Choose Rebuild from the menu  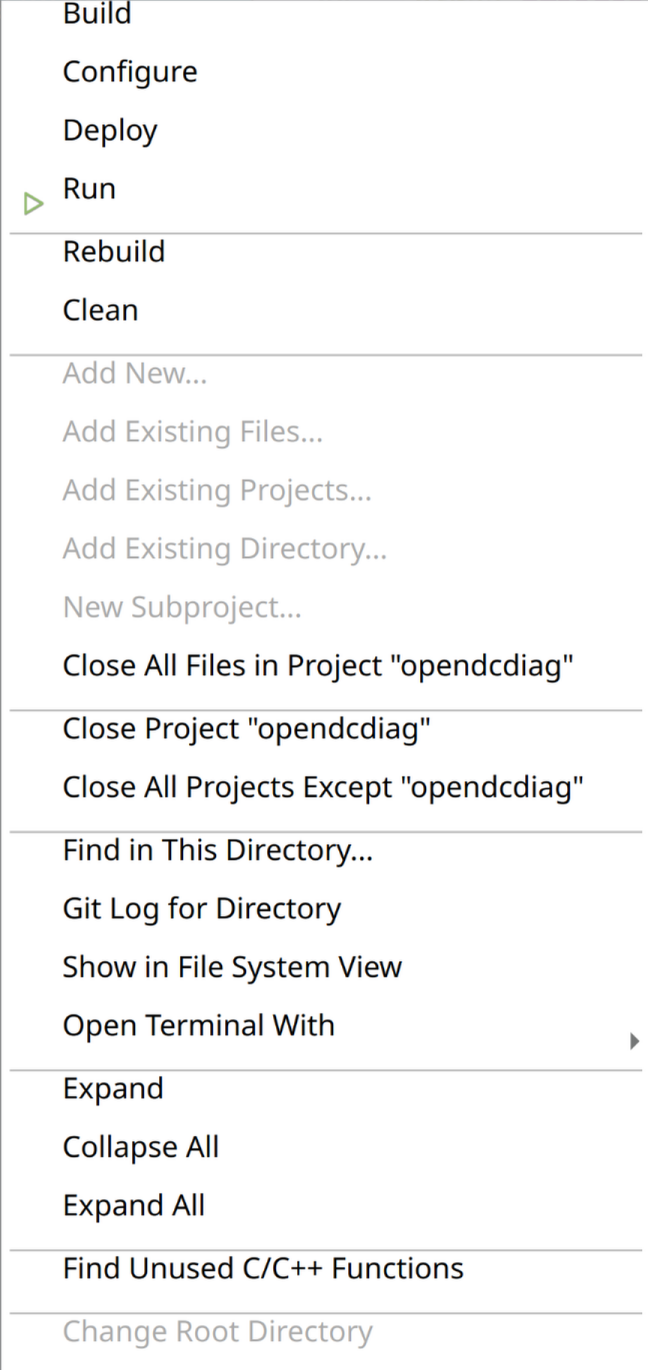click(x=114, y=252)
